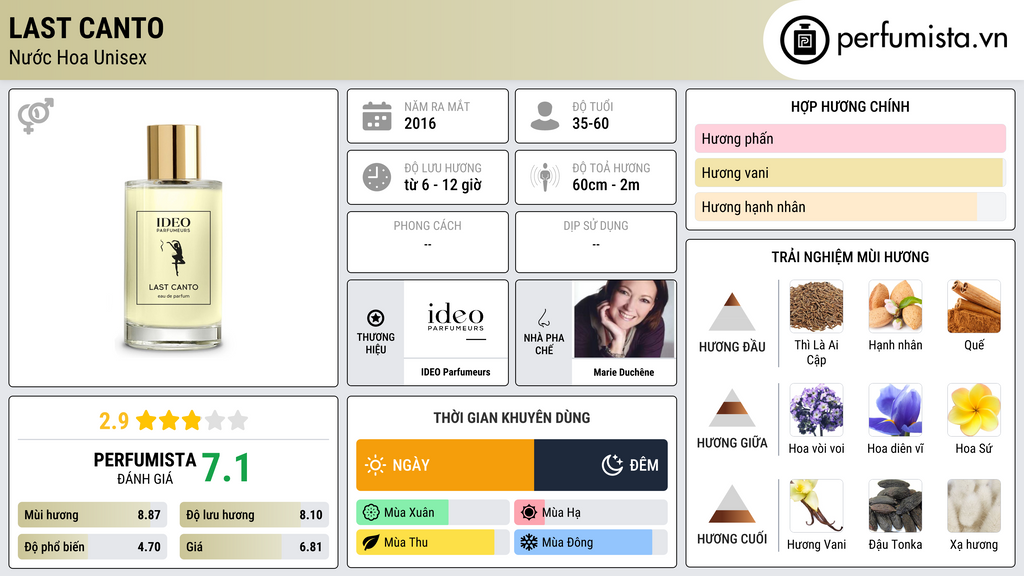Click the perfumista.vn site name
The image size is (1024, 576).
pos(923,38)
